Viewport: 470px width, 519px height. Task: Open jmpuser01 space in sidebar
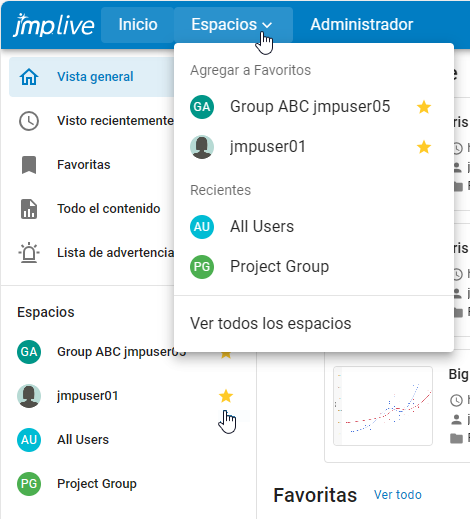[88, 396]
